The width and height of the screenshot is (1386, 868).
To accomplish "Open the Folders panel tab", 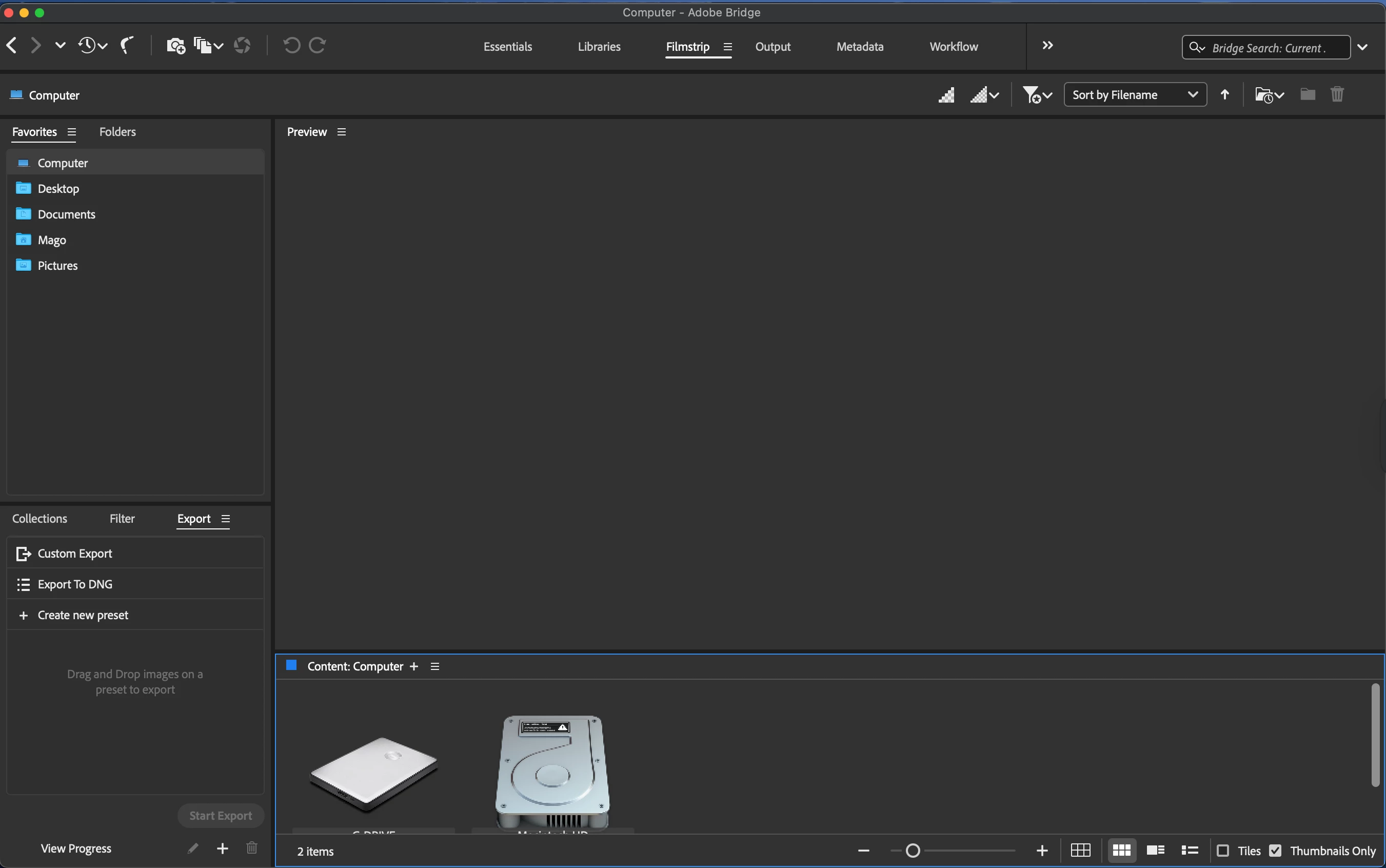I will click(117, 132).
